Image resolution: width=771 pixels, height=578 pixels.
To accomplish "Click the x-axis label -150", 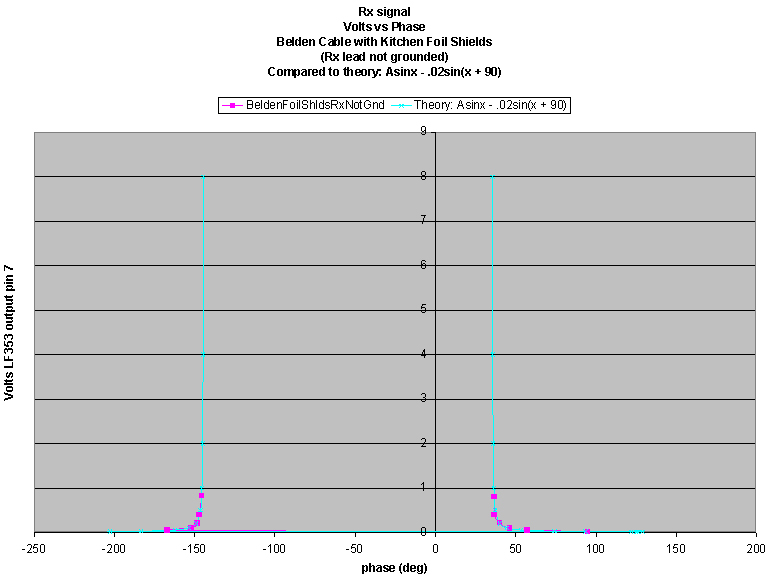I will pos(194,548).
